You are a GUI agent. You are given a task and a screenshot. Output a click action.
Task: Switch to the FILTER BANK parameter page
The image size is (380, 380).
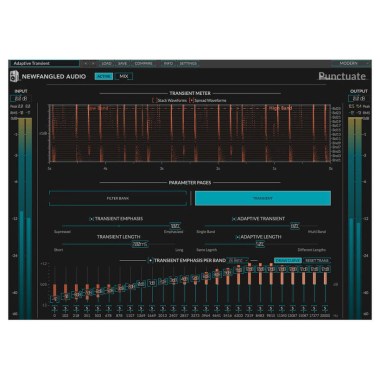coord(118,198)
